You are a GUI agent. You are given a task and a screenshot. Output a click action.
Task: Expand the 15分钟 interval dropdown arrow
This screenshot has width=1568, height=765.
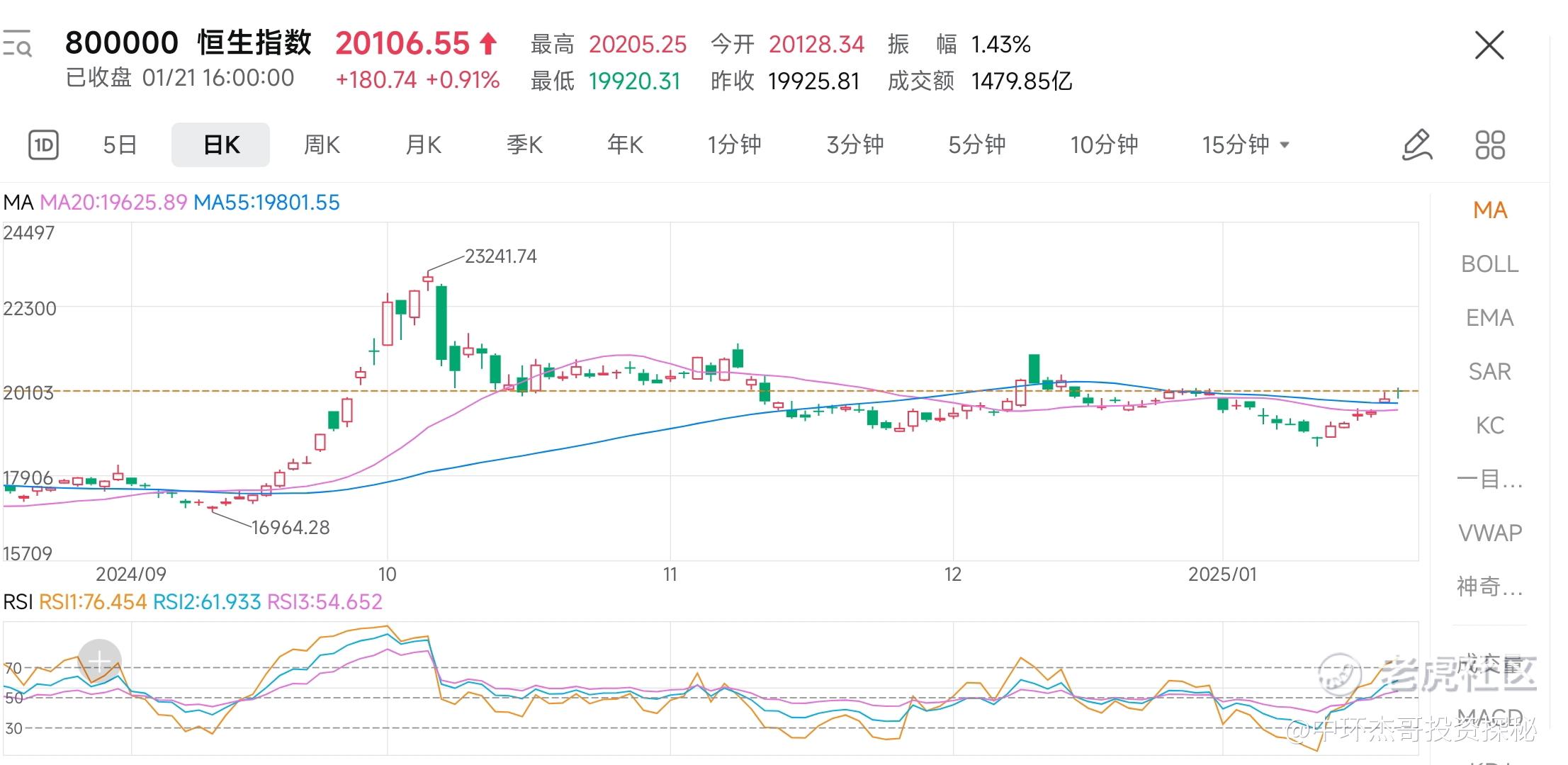coord(1285,145)
